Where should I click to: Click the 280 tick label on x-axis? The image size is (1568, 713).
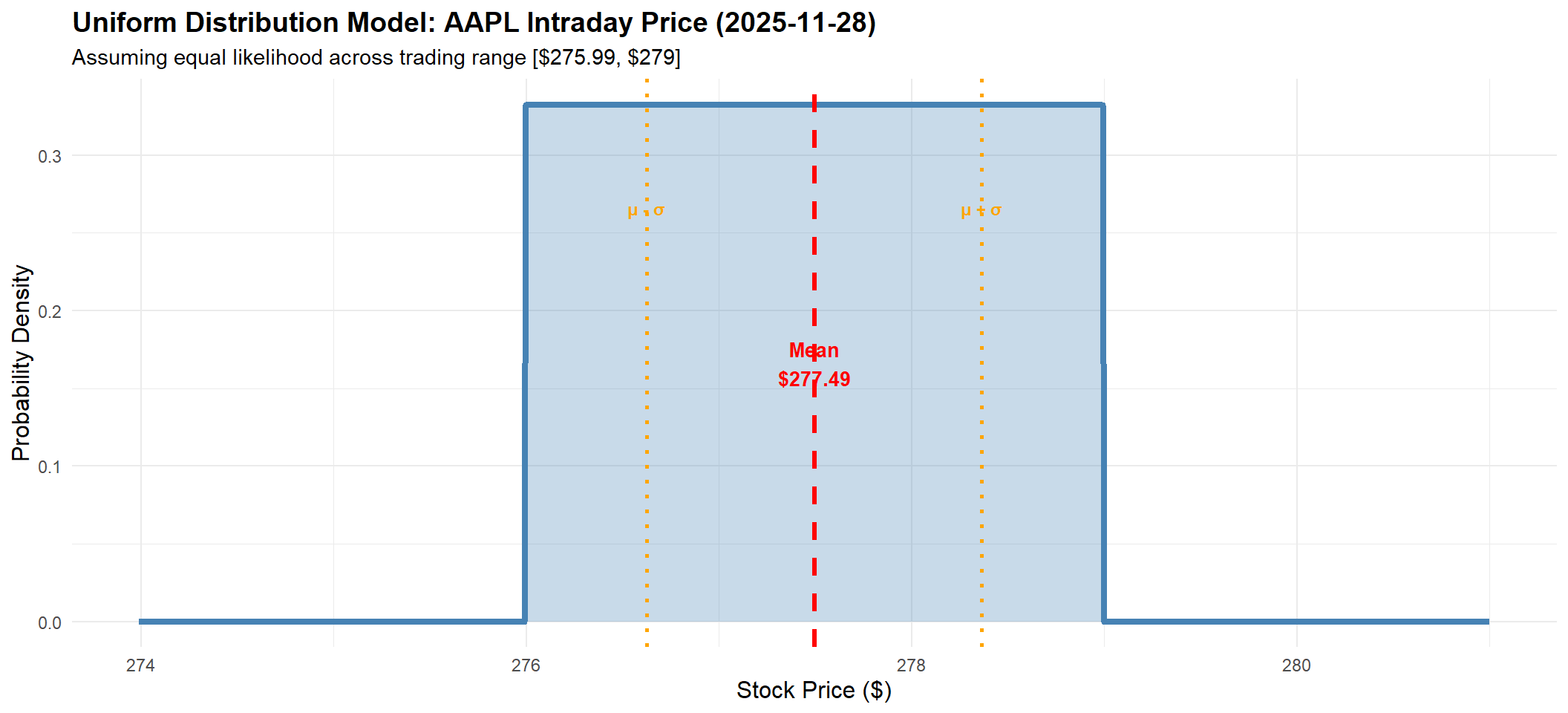(1296, 665)
